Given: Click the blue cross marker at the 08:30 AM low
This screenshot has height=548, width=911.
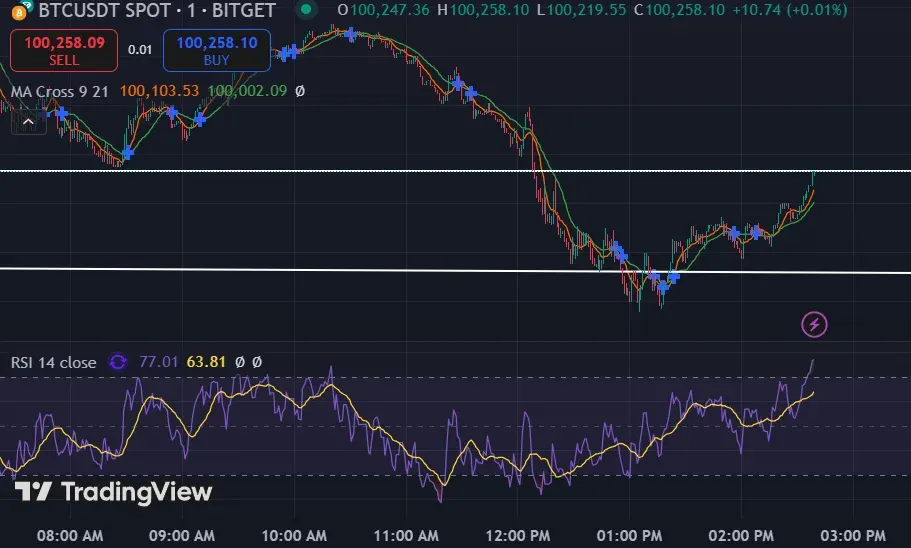Looking at the screenshot, I should 128,153.
